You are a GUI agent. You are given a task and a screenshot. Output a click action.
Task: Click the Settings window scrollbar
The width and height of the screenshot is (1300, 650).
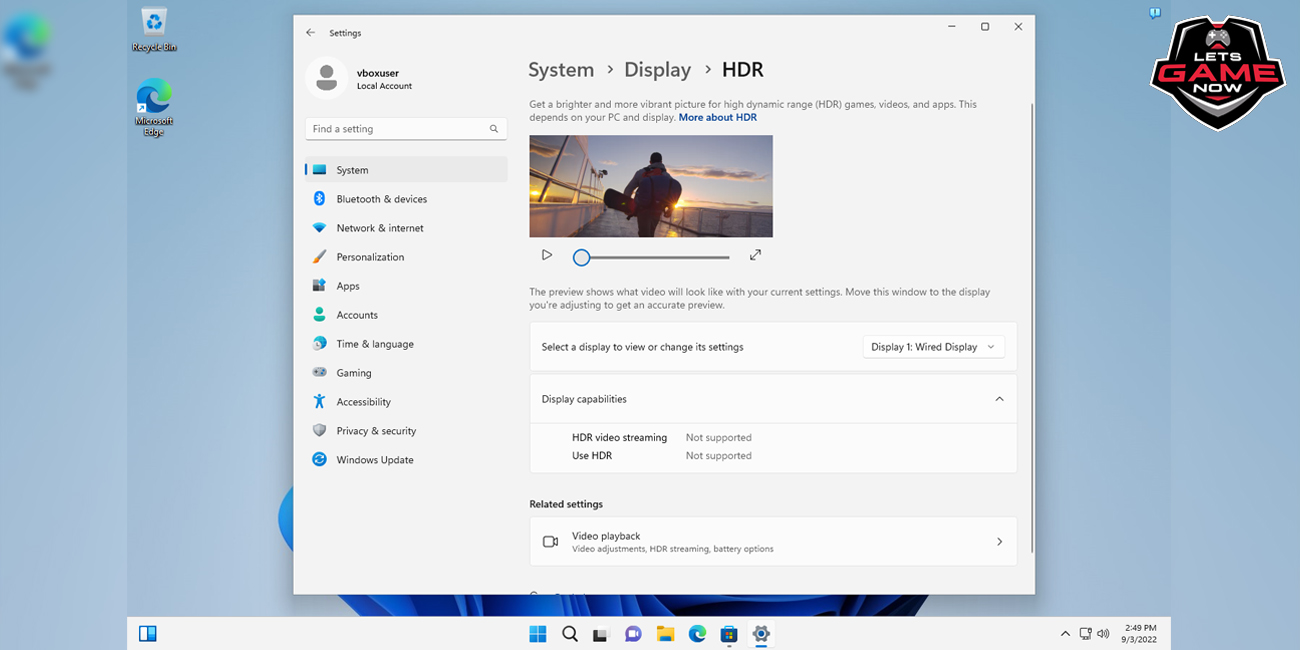point(1031,330)
